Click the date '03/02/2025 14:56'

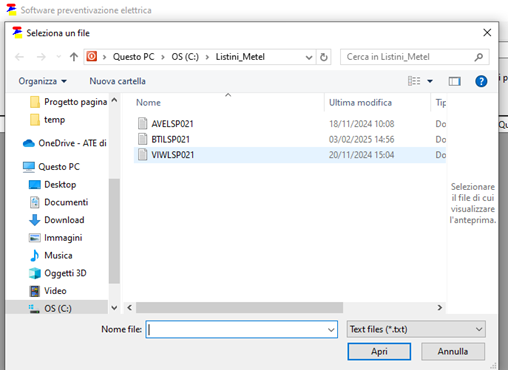361,139
